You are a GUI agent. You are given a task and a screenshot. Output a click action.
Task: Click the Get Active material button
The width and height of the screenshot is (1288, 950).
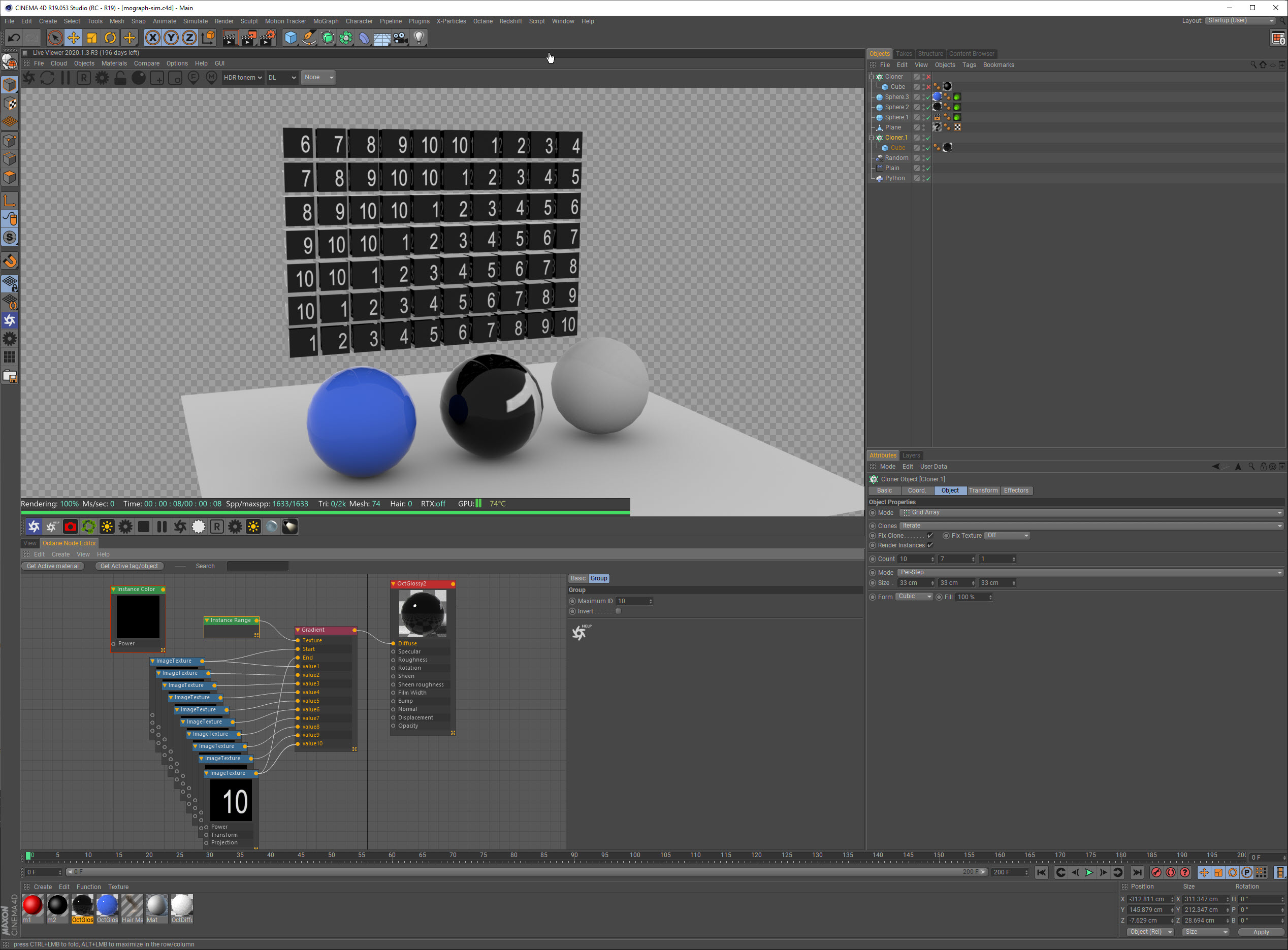tap(52, 566)
